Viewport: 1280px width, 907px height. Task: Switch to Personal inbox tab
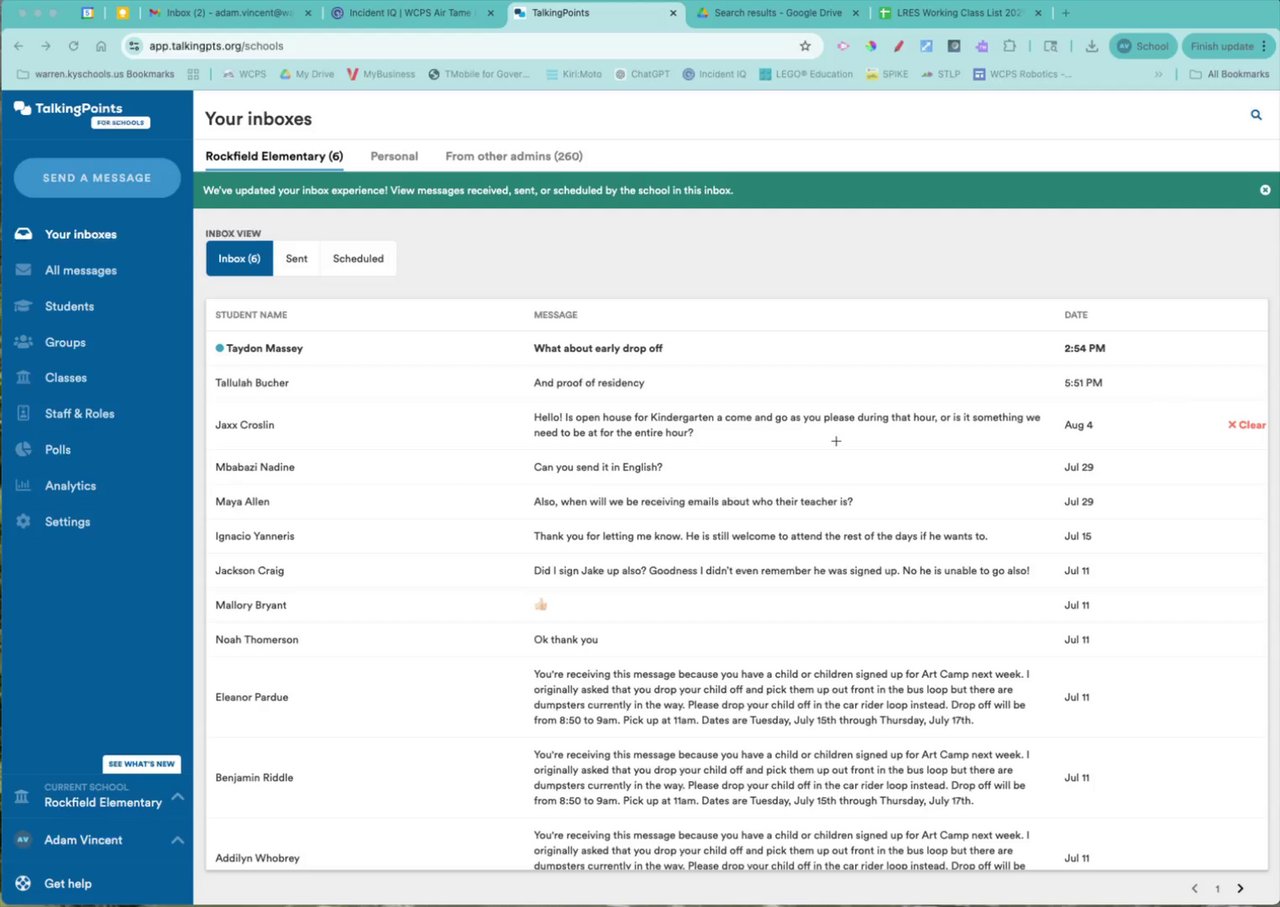394,156
